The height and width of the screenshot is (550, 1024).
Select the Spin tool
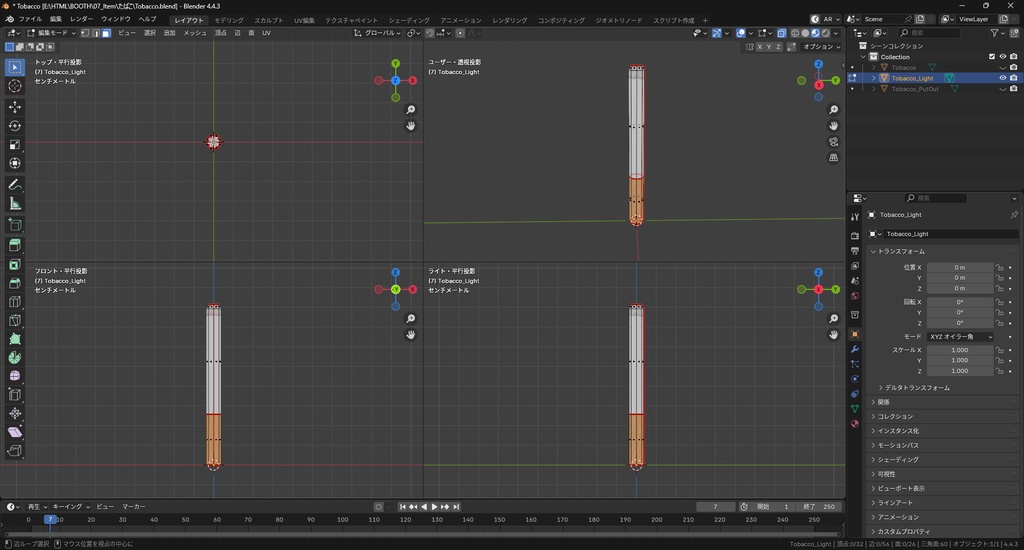tap(14, 357)
